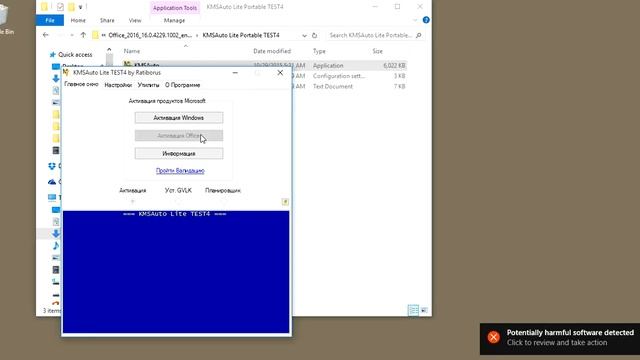Click the Configuration sett... type cell

339,76
